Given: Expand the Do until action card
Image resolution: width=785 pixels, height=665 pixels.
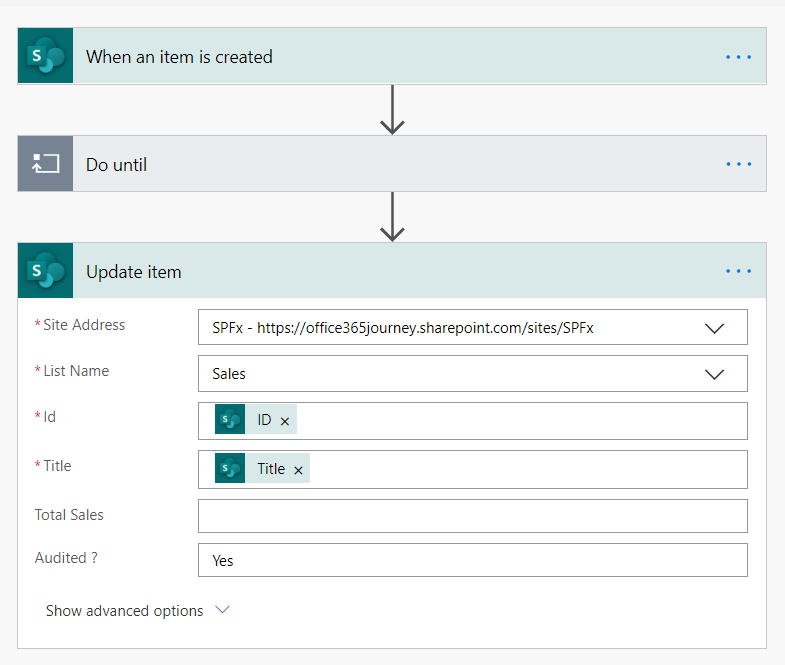Looking at the screenshot, I should click(x=392, y=164).
